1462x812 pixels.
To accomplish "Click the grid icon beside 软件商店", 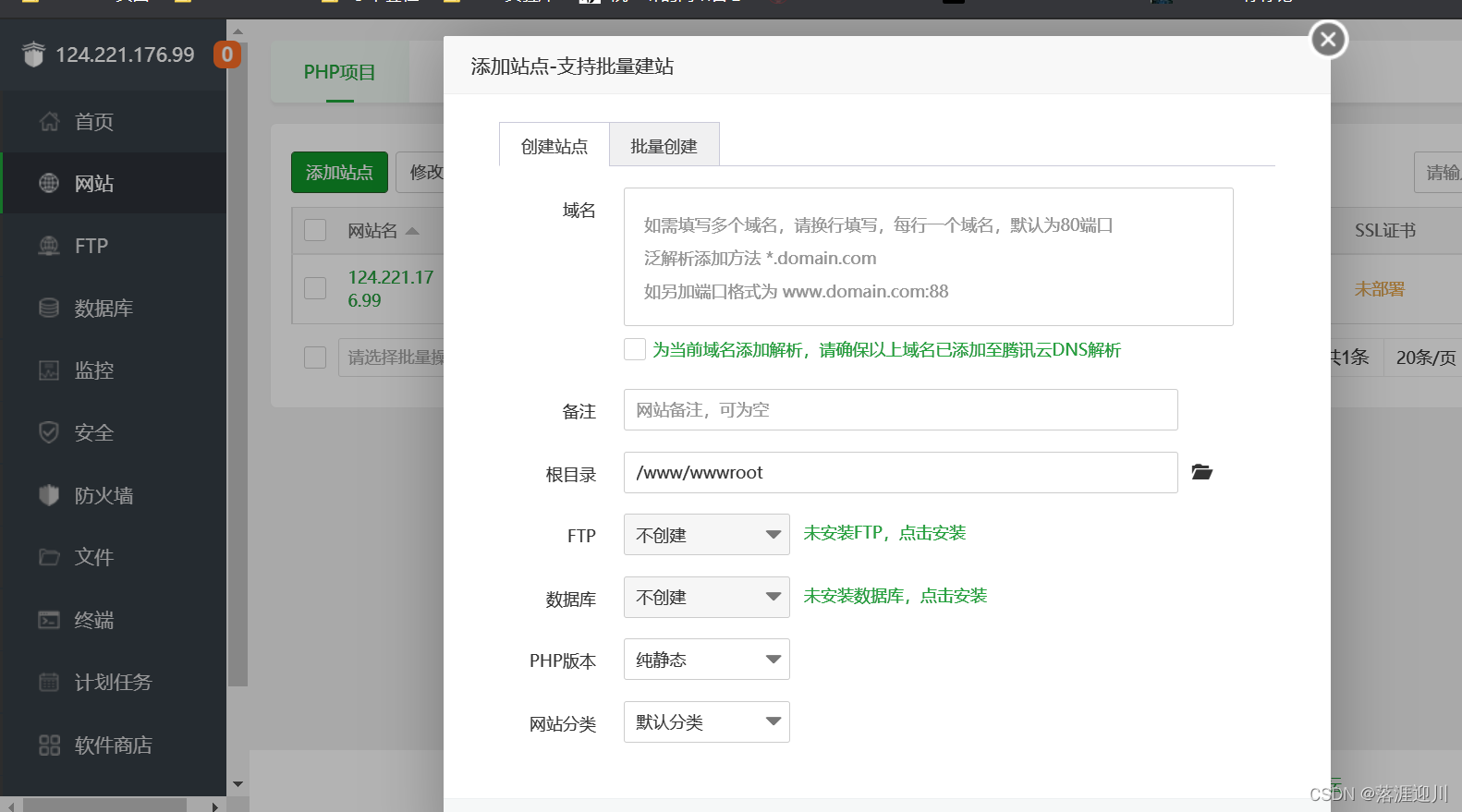I will (x=49, y=745).
